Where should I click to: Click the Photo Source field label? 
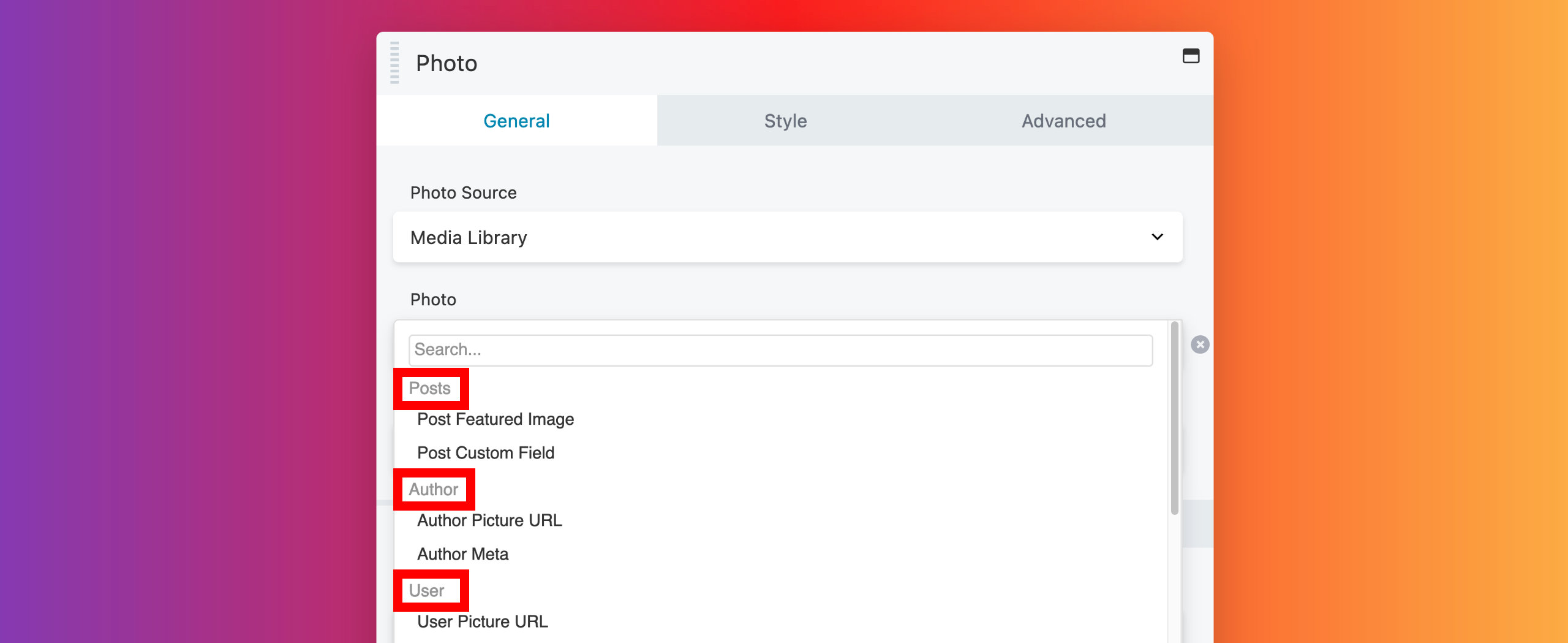pyautogui.click(x=463, y=193)
